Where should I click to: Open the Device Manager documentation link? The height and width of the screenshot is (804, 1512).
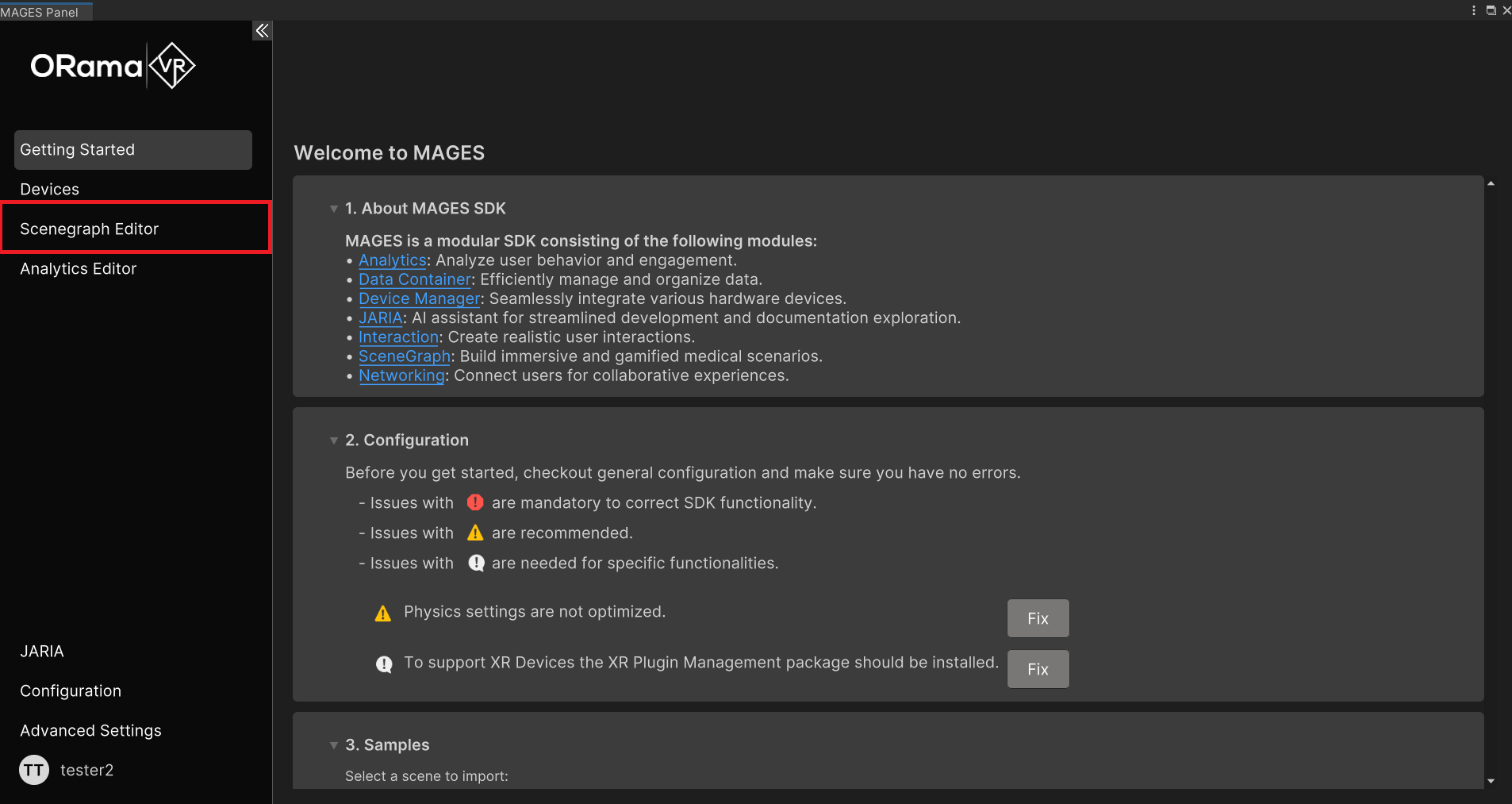(x=419, y=298)
